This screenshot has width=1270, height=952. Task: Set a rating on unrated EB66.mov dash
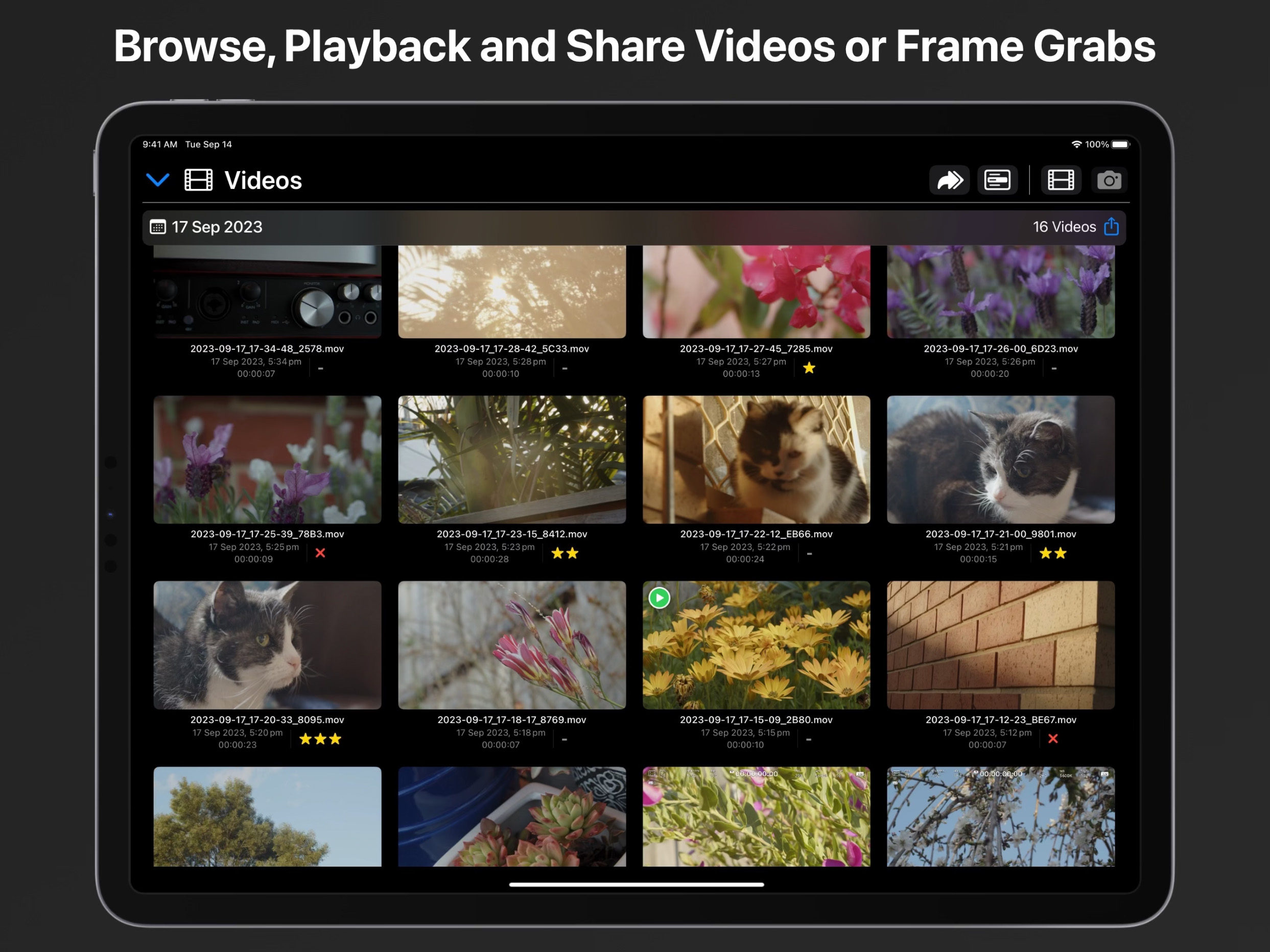click(810, 554)
